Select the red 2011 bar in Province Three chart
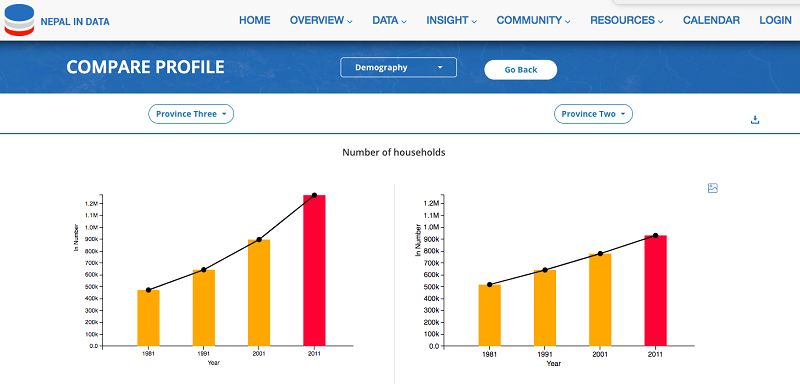Image resolution: width=800 pixels, height=384 pixels. (314, 270)
